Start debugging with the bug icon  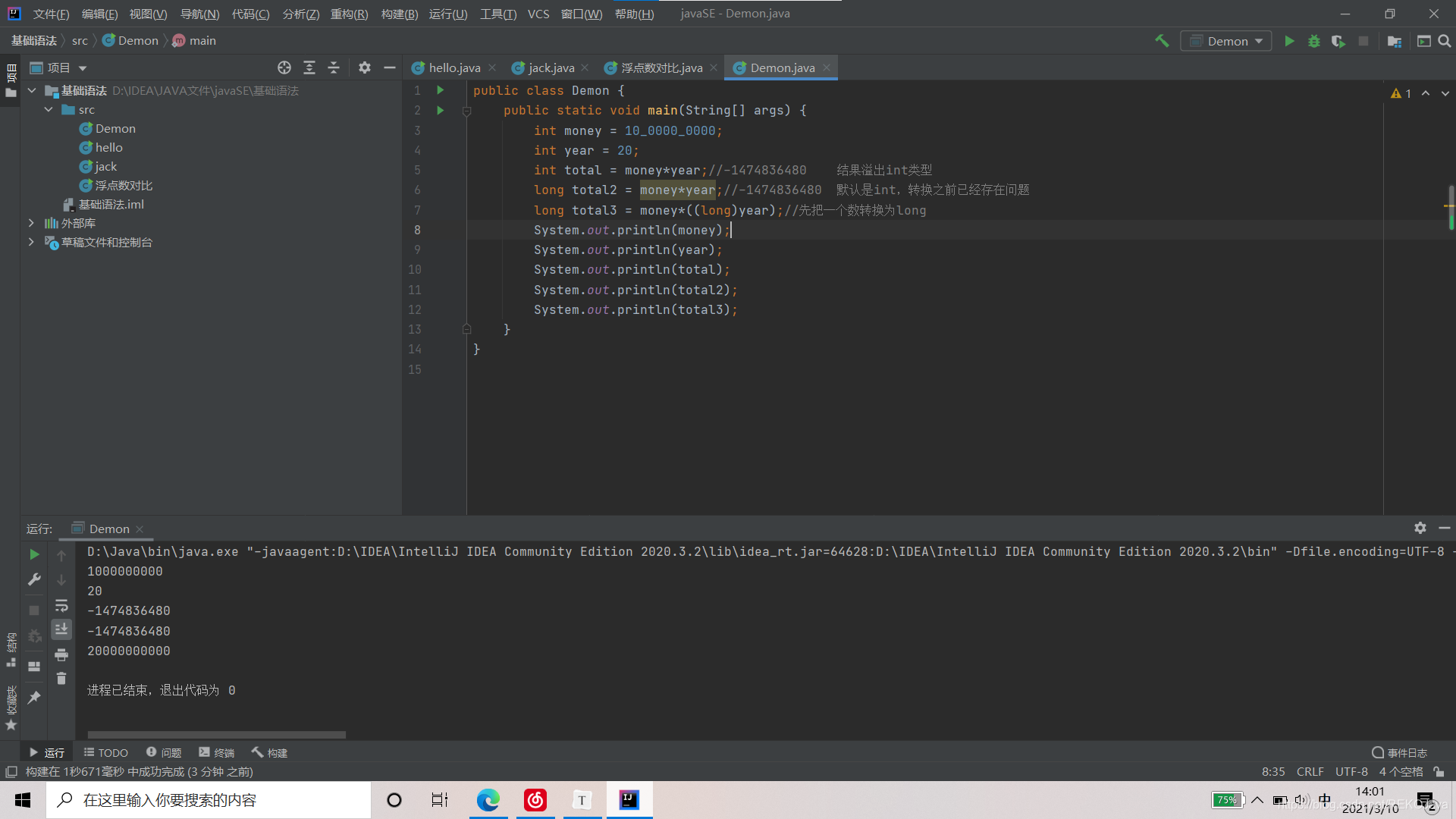click(1313, 41)
